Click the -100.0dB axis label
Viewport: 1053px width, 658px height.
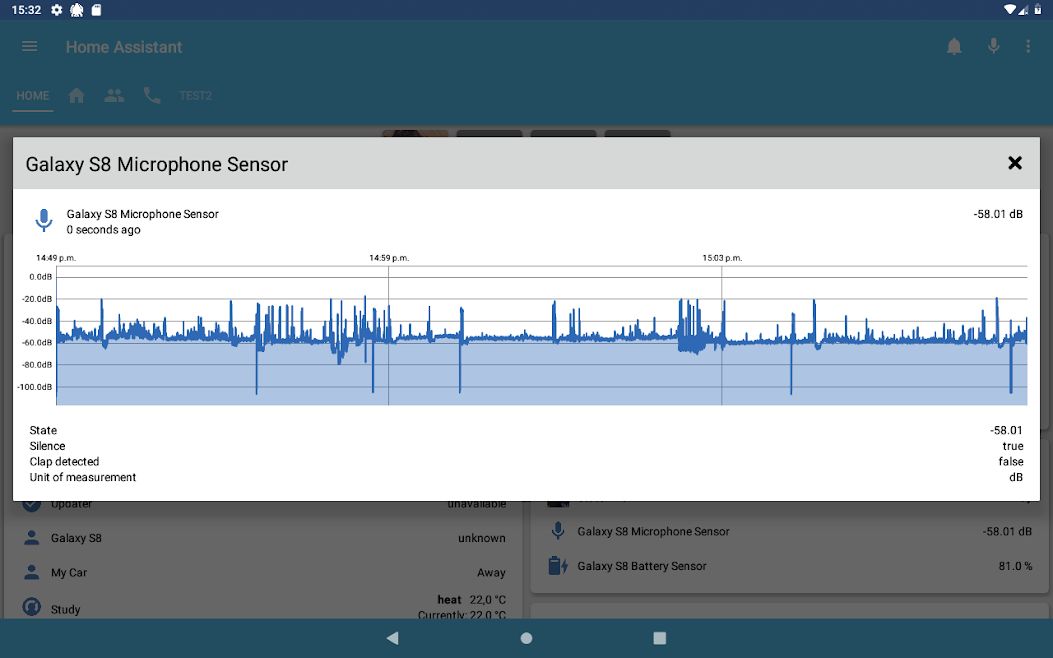[35, 387]
